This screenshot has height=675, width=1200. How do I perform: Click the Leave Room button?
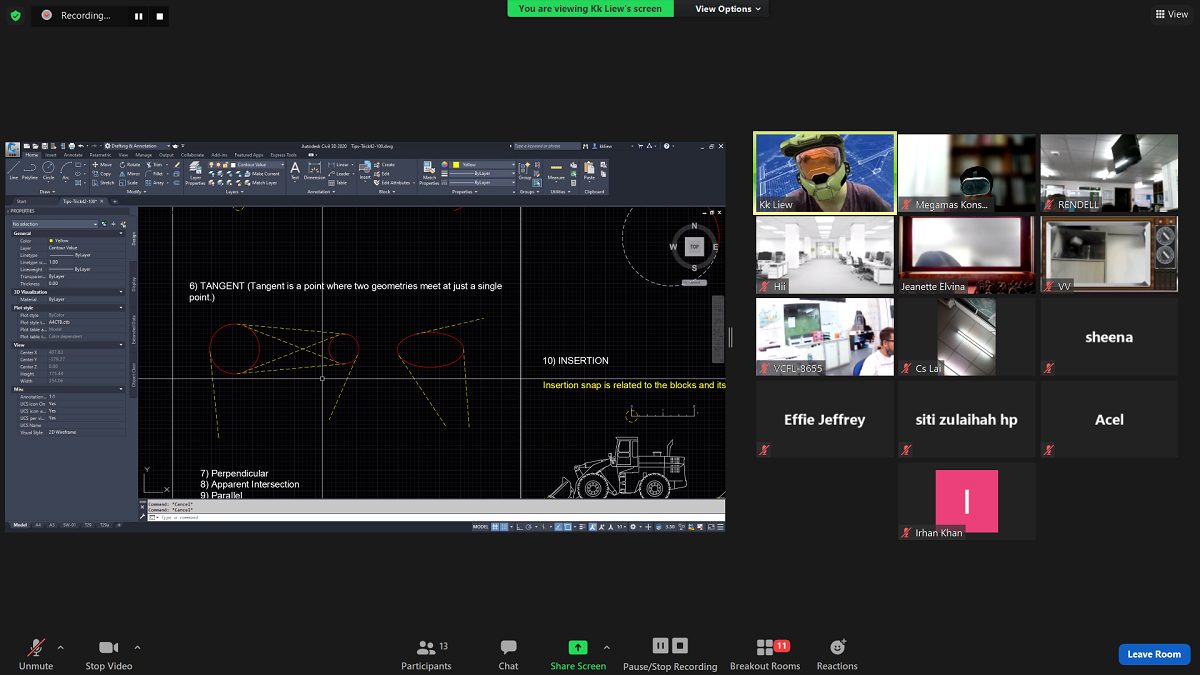point(1154,654)
